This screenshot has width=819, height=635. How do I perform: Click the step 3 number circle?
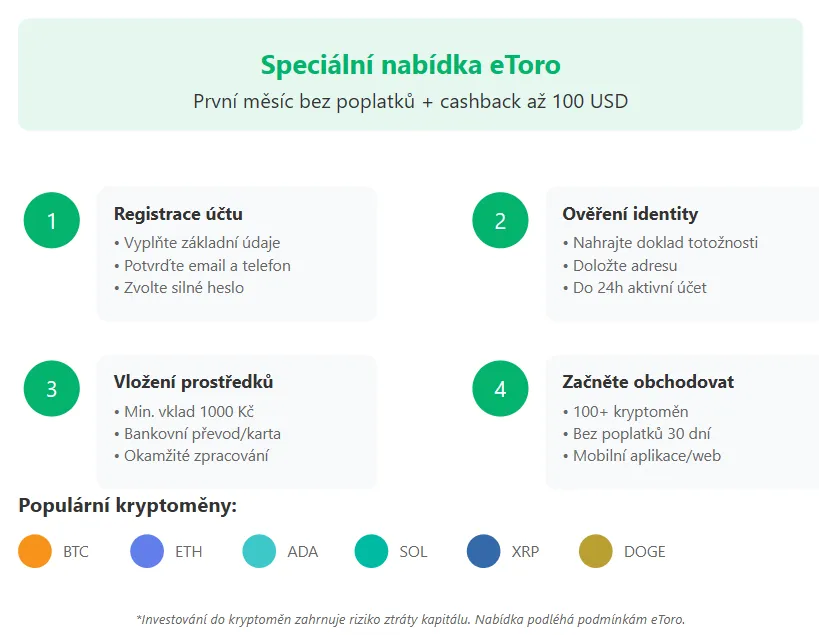pos(52,388)
